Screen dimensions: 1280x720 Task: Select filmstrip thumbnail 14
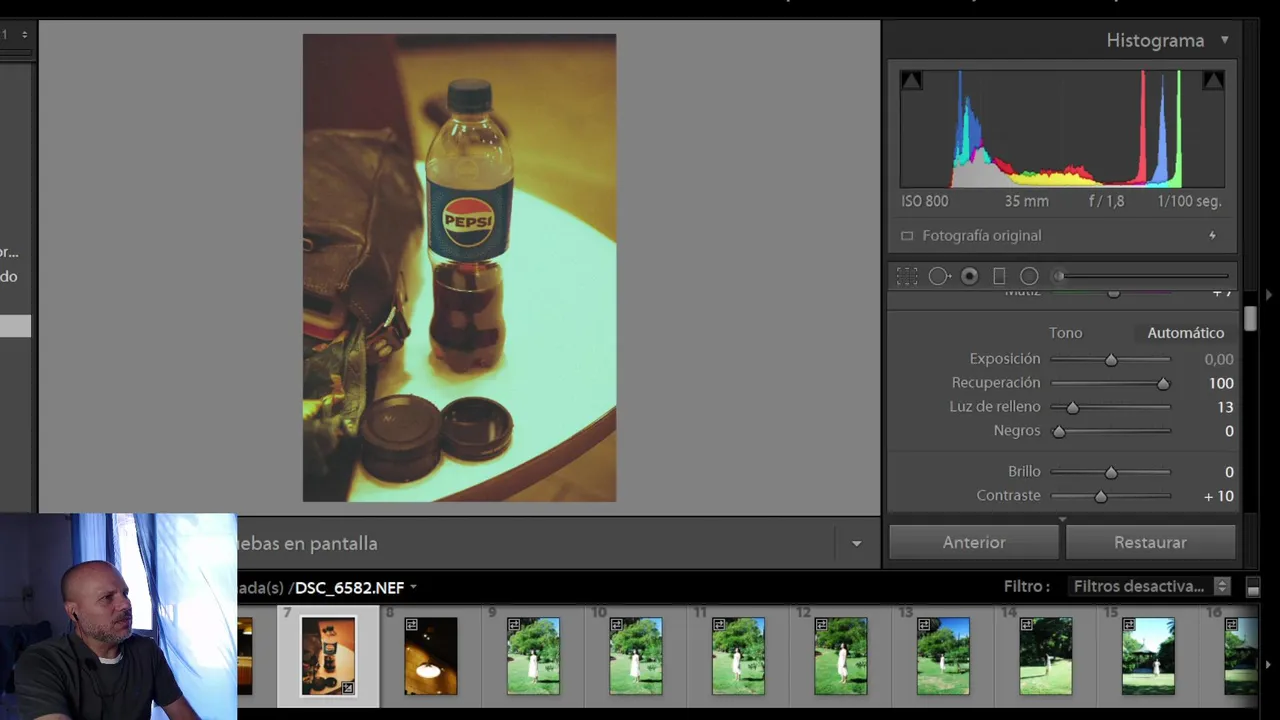(1046, 656)
